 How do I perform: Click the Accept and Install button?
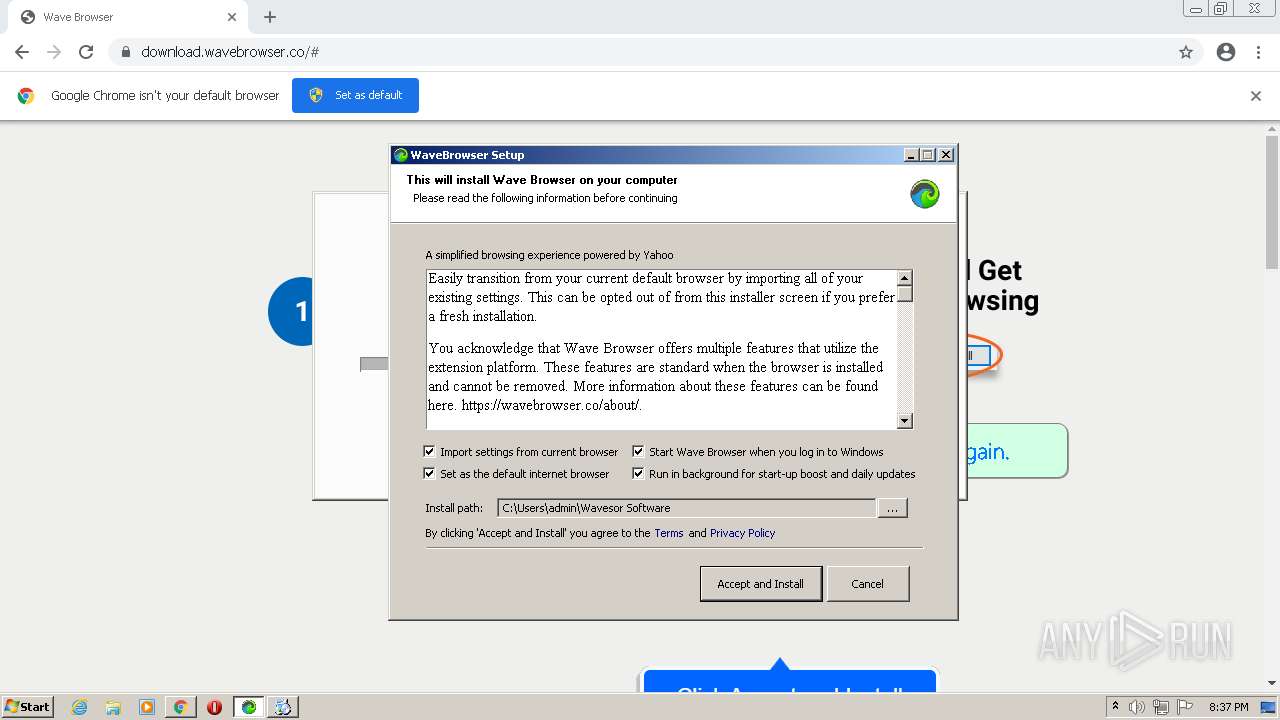[x=761, y=584]
